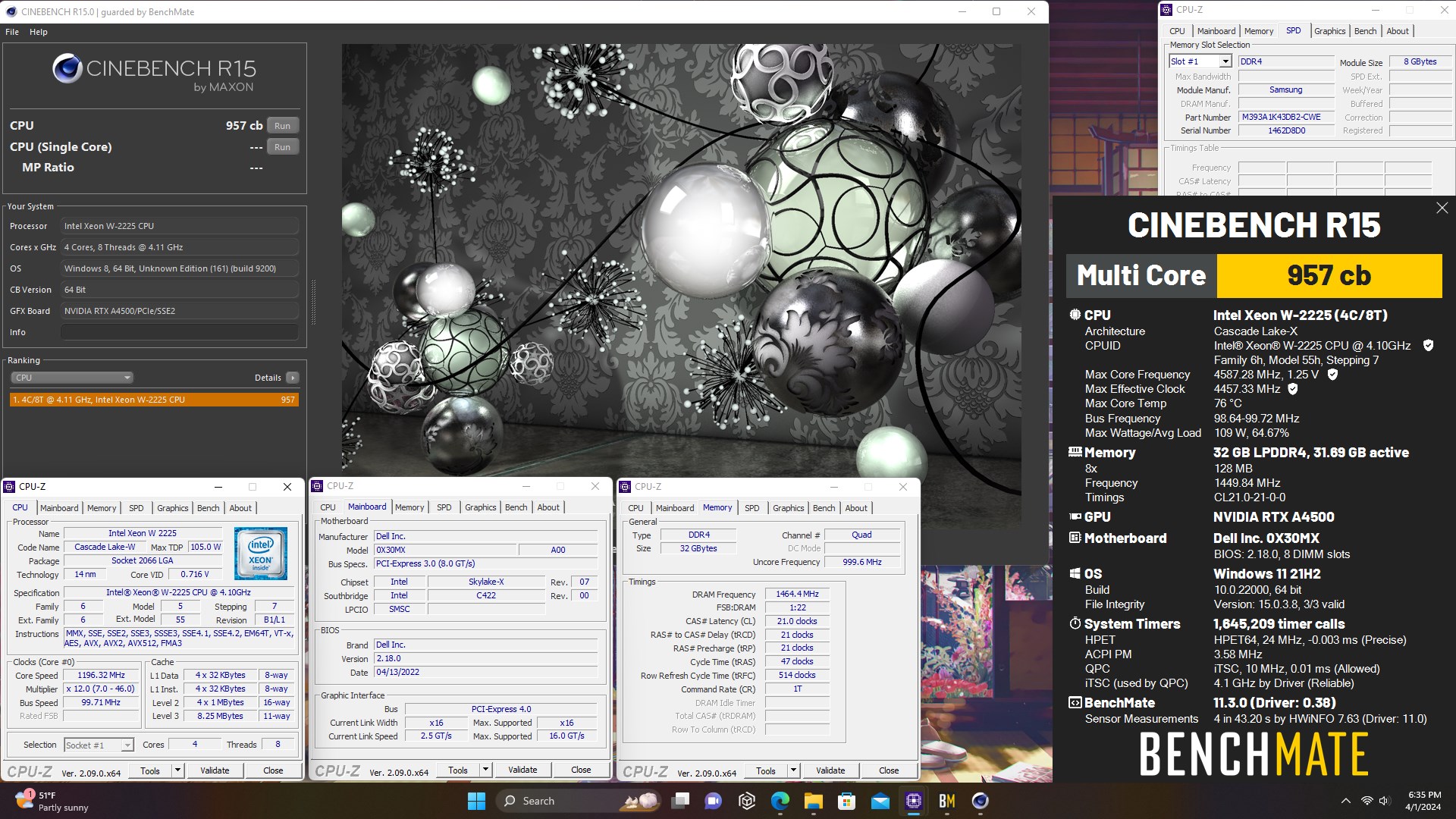Open the Ranking CPU dropdown
1456x819 pixels.
(72, 378)
